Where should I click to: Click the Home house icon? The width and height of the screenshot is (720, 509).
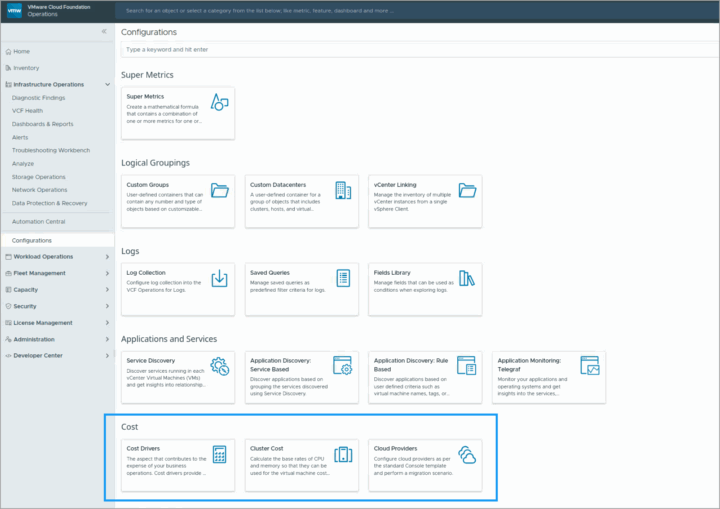coord(8,51)
